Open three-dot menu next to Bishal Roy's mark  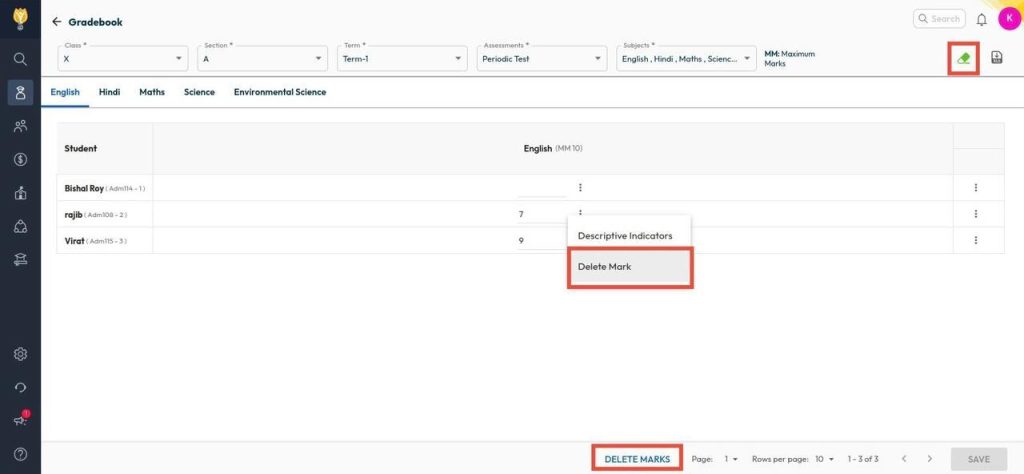click(580, 187)
